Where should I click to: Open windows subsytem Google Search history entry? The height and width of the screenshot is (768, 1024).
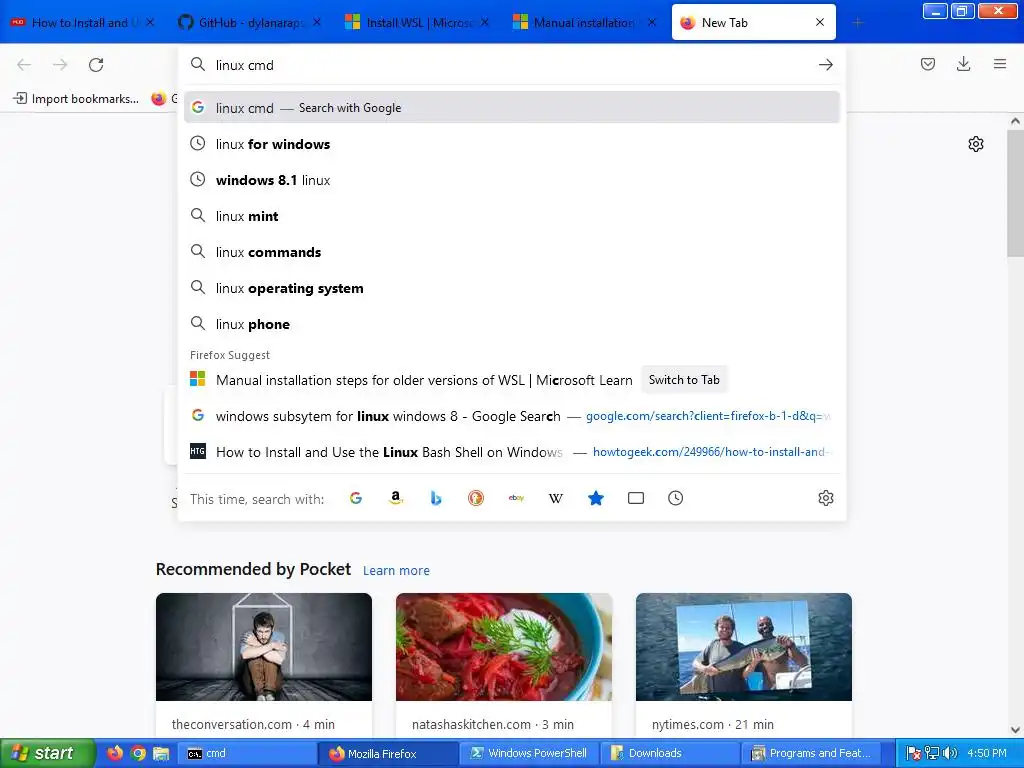pos(511,416)
